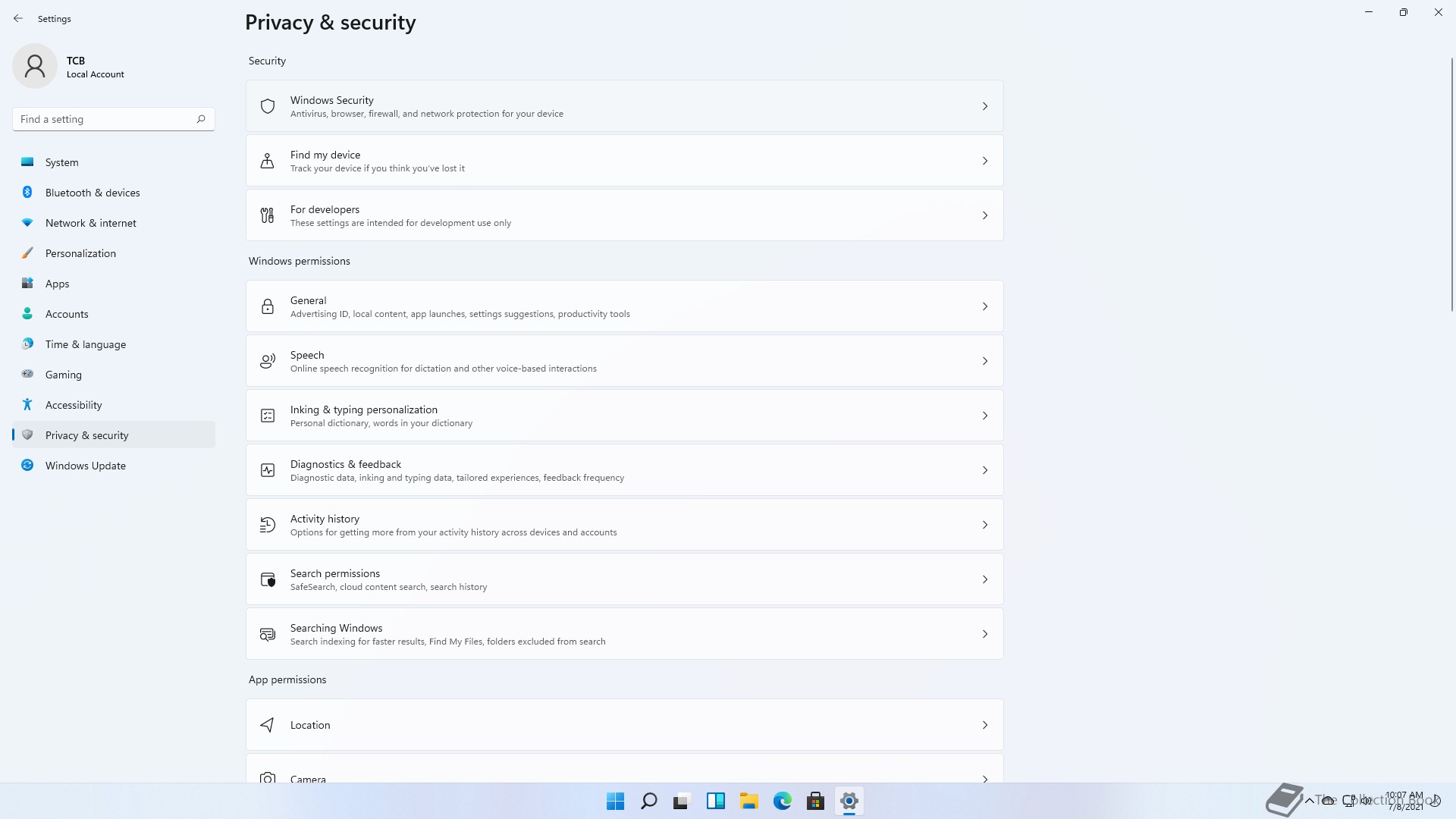Click the For developers tools icon

268,215
